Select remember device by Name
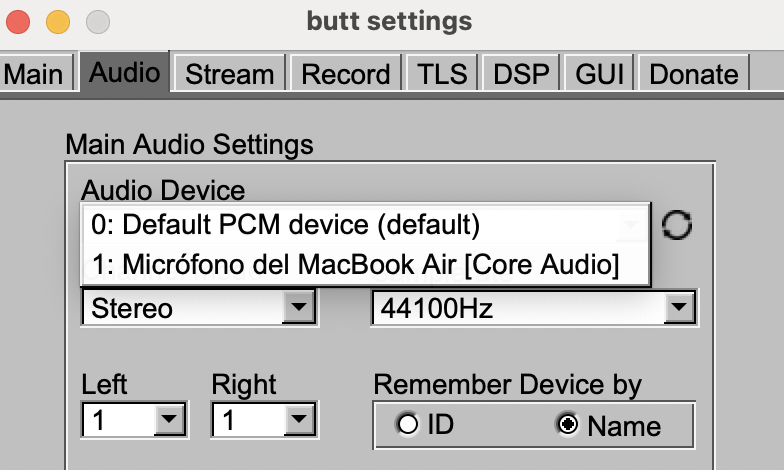The image size is (784, 470). [x=568, y=425]
